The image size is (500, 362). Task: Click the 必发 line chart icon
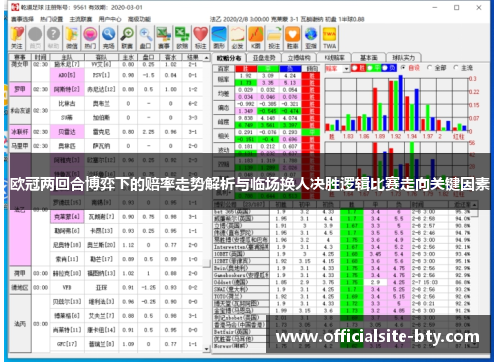(237, 38)
